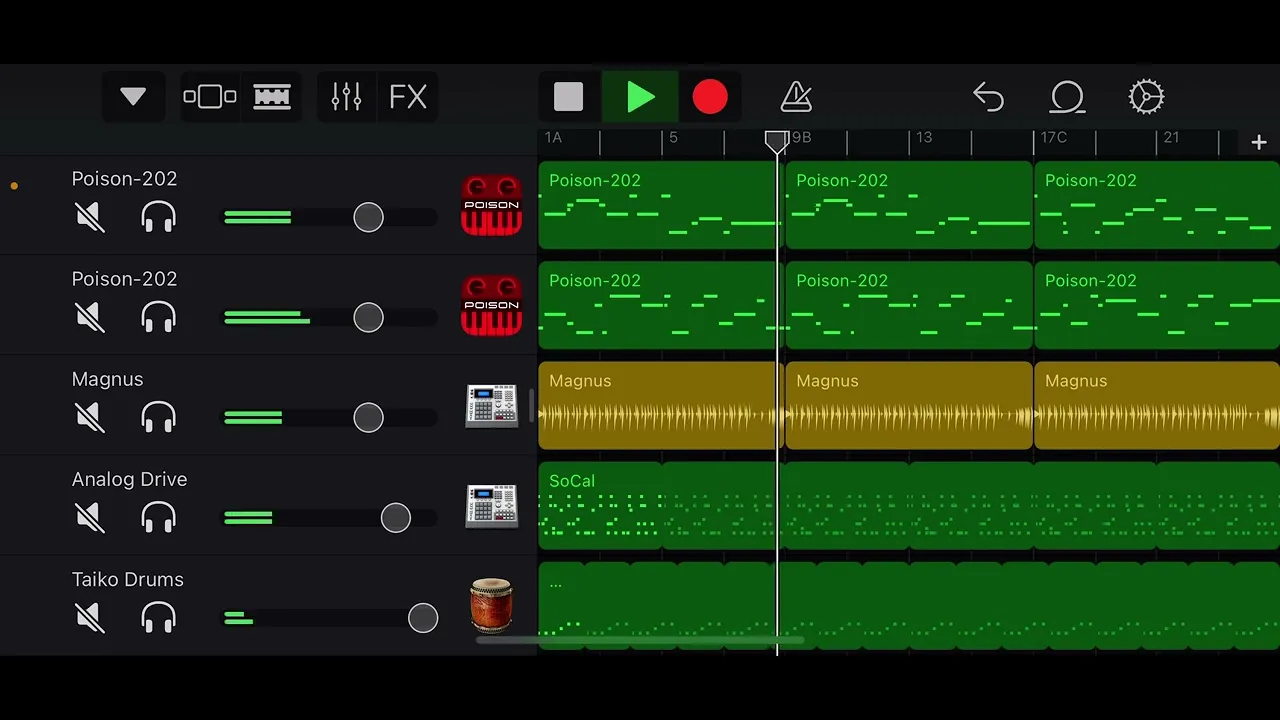1280x720 pixels.
Task: Stop playback with the square button
Action: pos(569,97)
